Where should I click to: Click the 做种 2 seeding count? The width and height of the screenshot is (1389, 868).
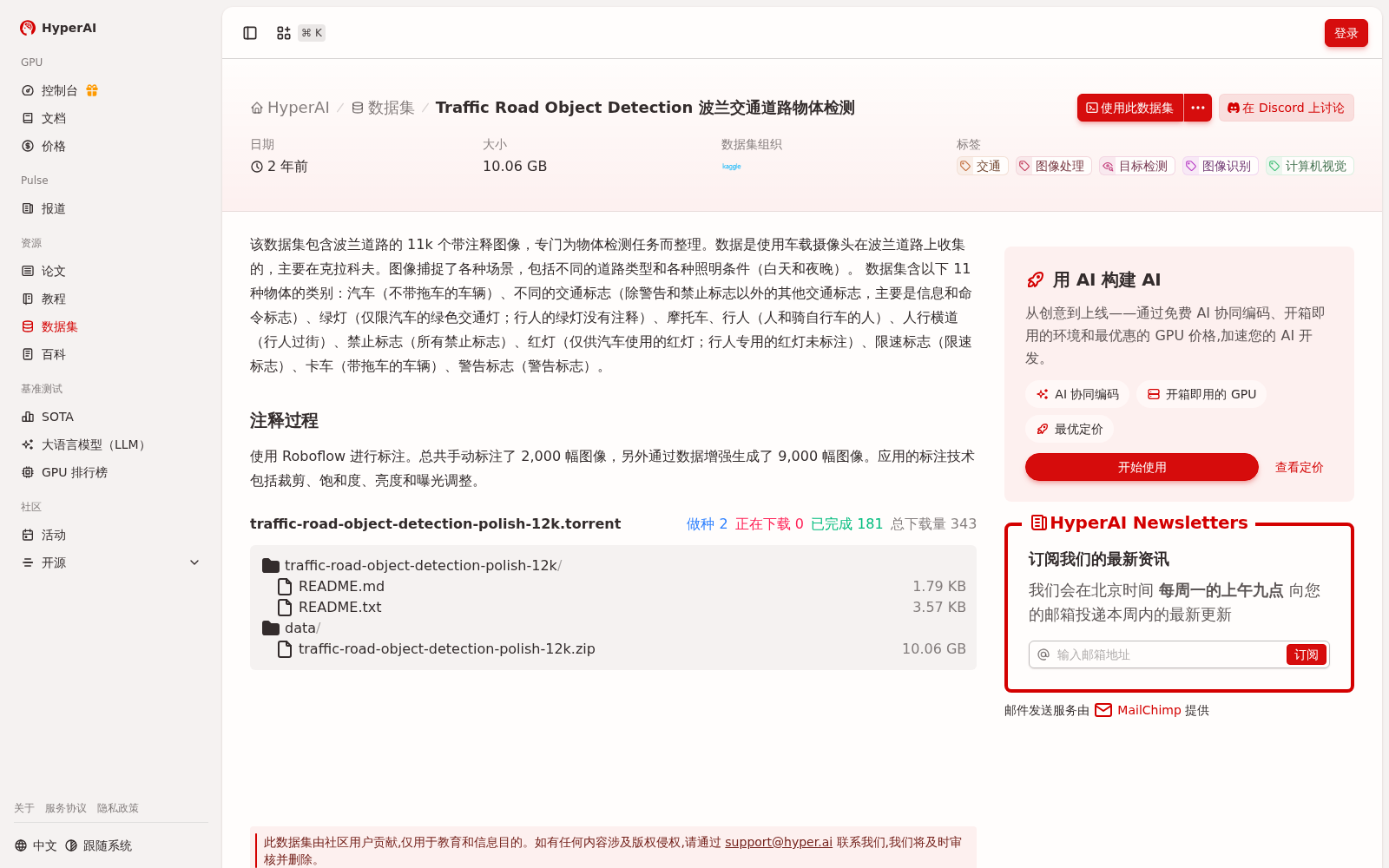pyautogui.click(x=707, y=523)
